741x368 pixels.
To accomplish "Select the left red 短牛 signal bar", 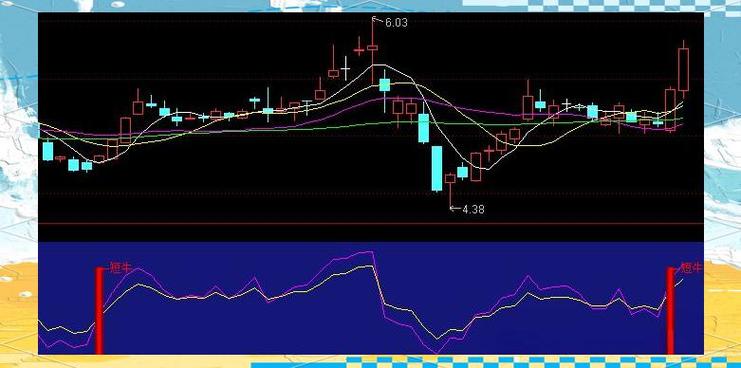I will [x=99, y=310].
